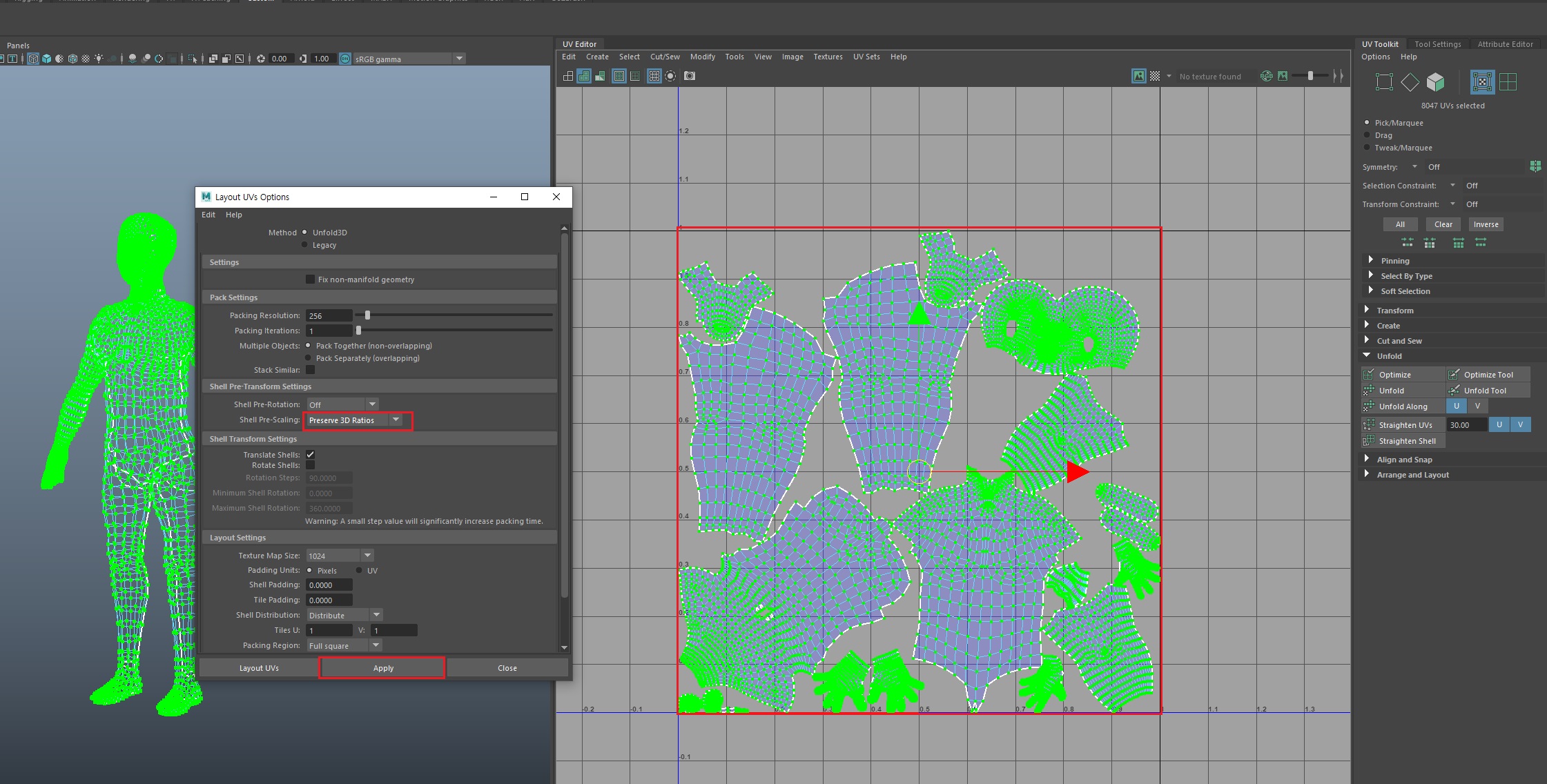Toggle the UV grid display icon
1547x784 pixels.
click(x=654, y=76)
